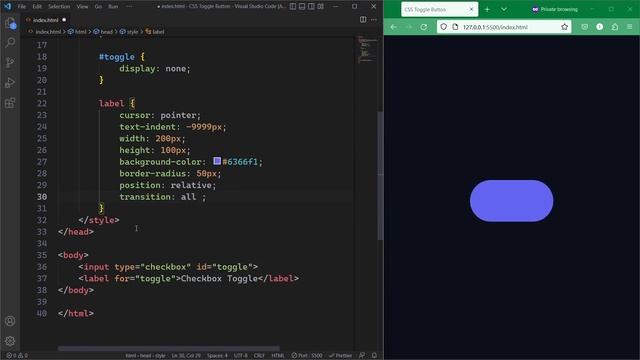Change indentation via Spaces: 4

tap(217, 356)
